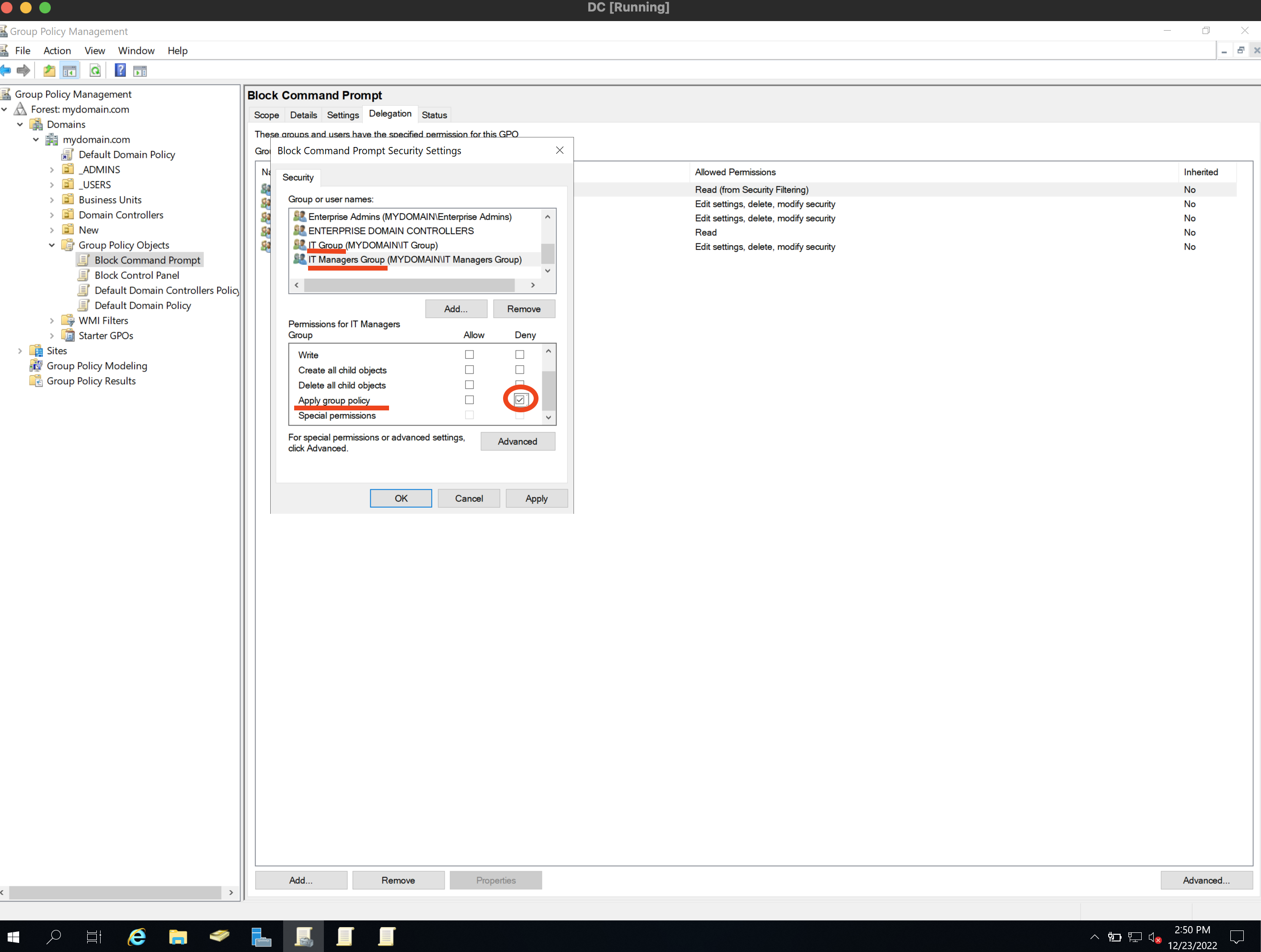Click the Up One Level folder icon

[50, 71]
